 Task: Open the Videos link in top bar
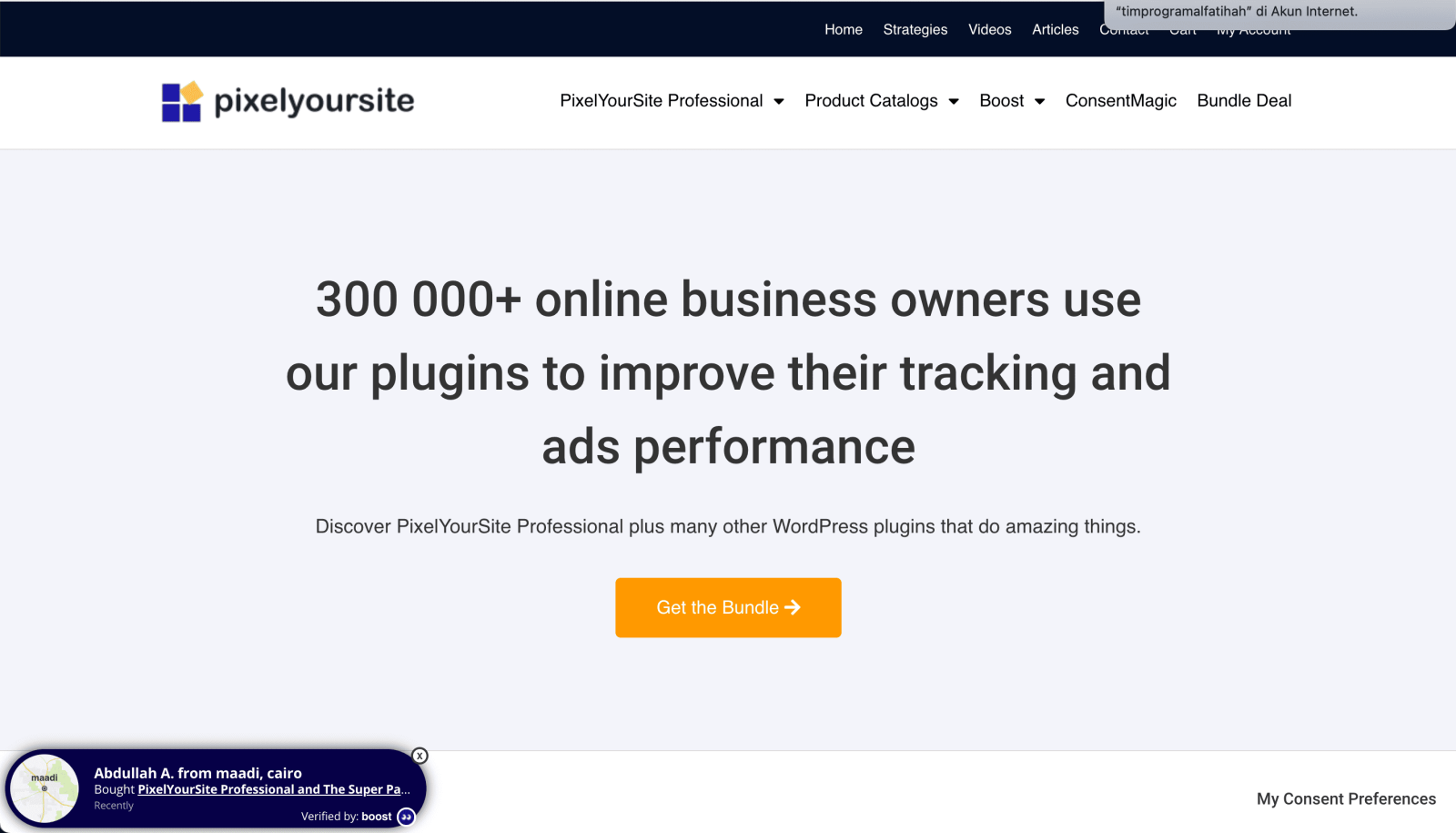(x=989, y=29)
